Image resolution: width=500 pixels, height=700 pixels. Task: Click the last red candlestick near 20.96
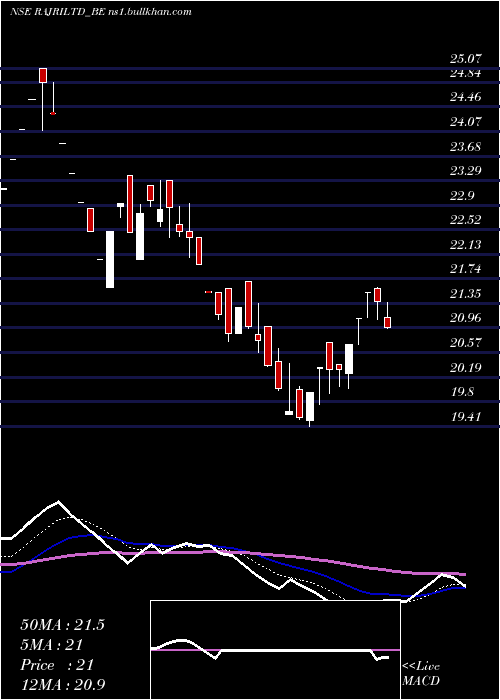click(388, 322)
